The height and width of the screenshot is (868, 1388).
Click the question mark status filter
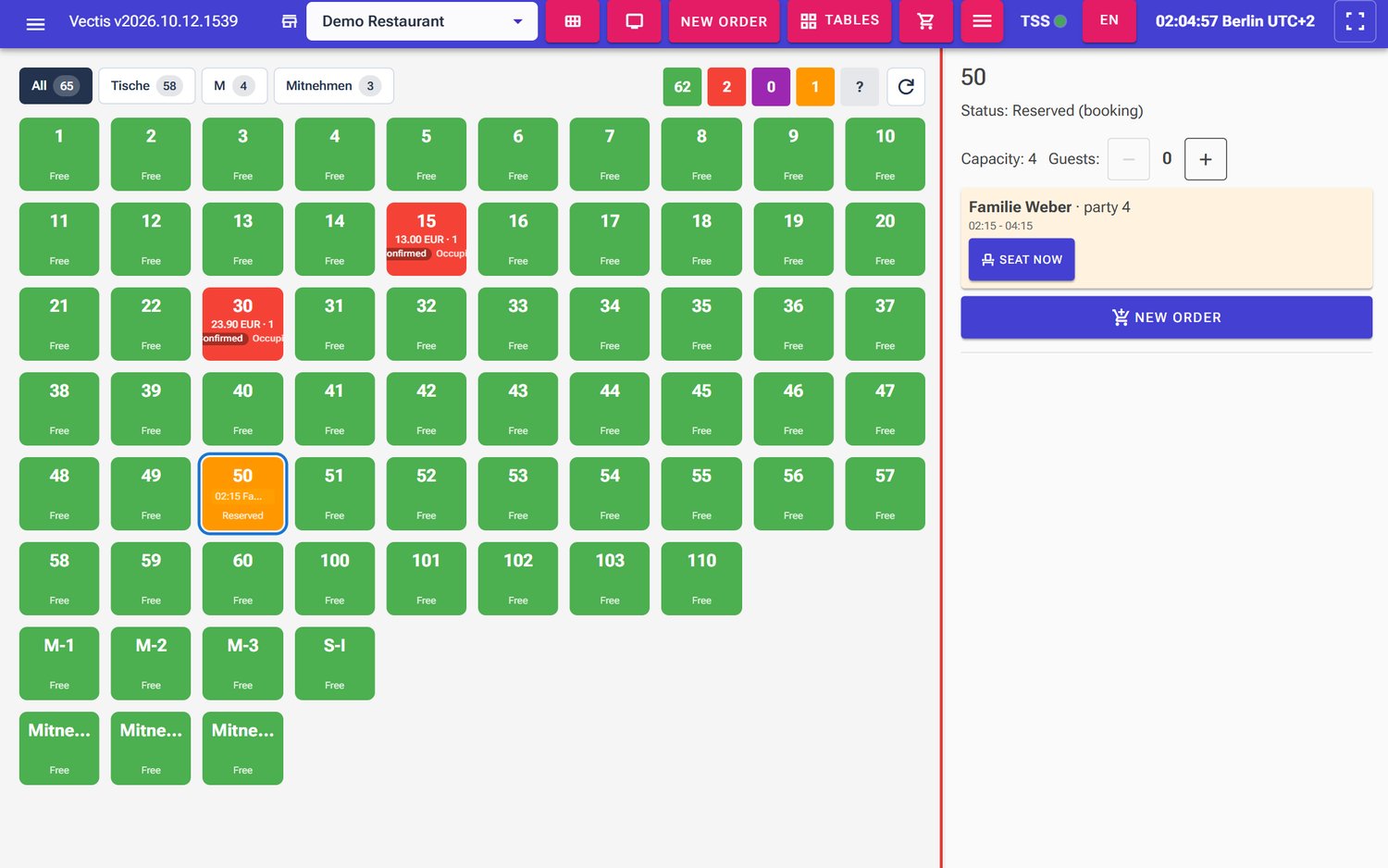tap(860, 87)
